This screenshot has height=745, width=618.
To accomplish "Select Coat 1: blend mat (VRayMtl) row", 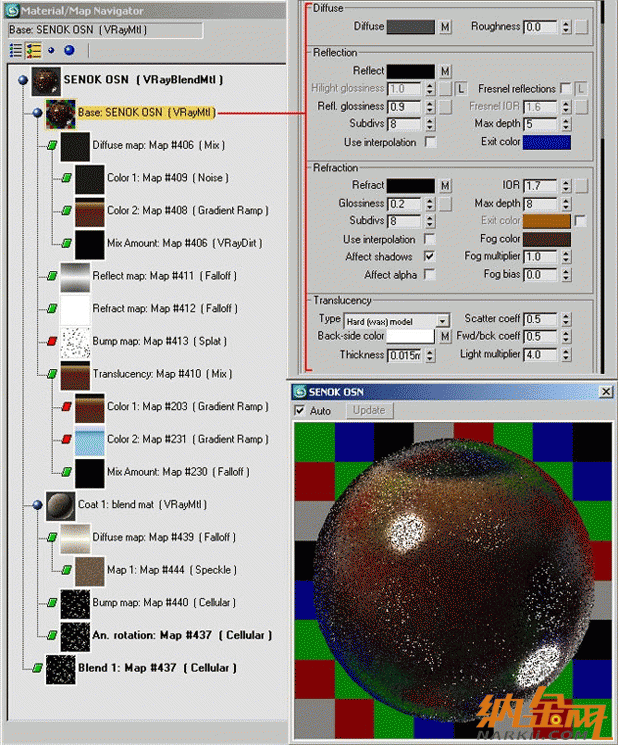I will (x=142, y=505).
